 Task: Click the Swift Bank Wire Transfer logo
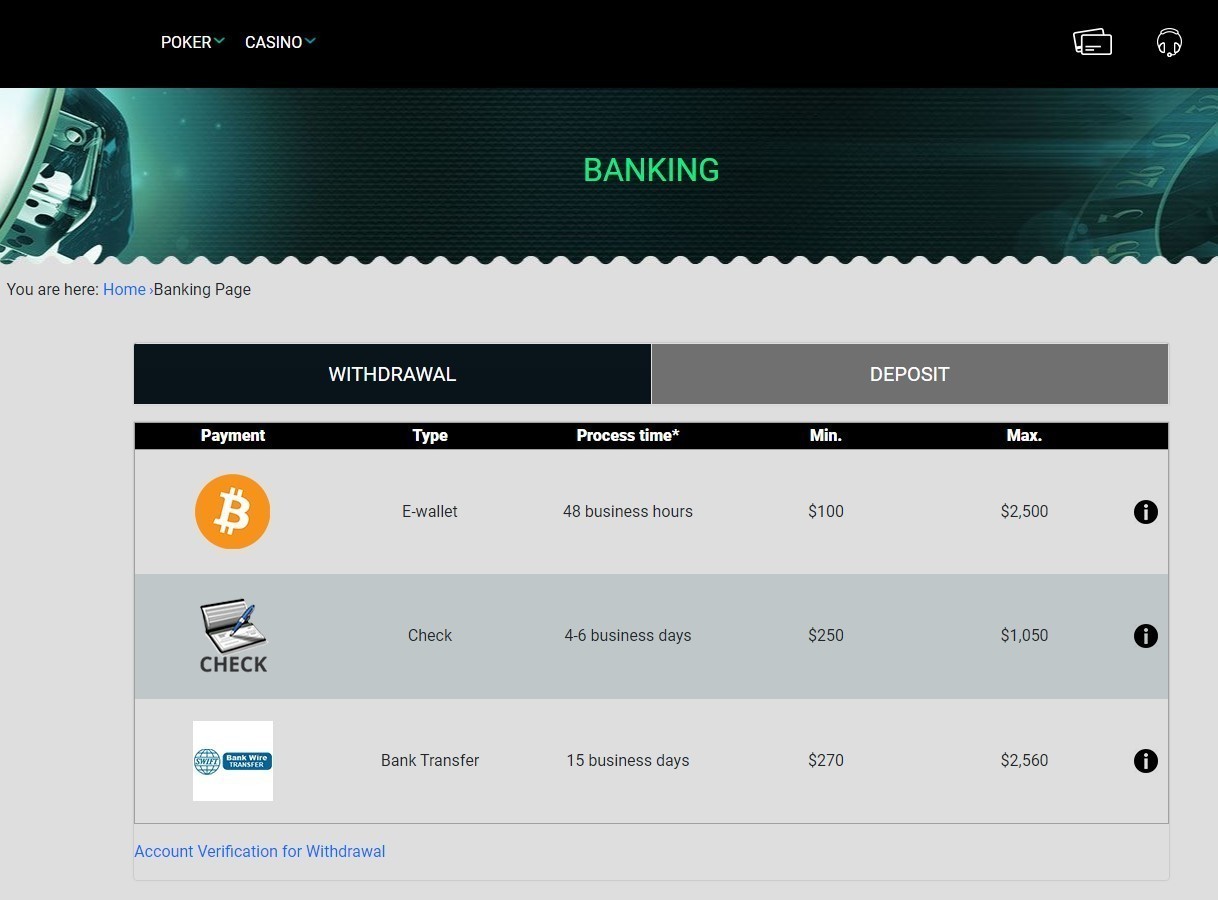point(233,760)
